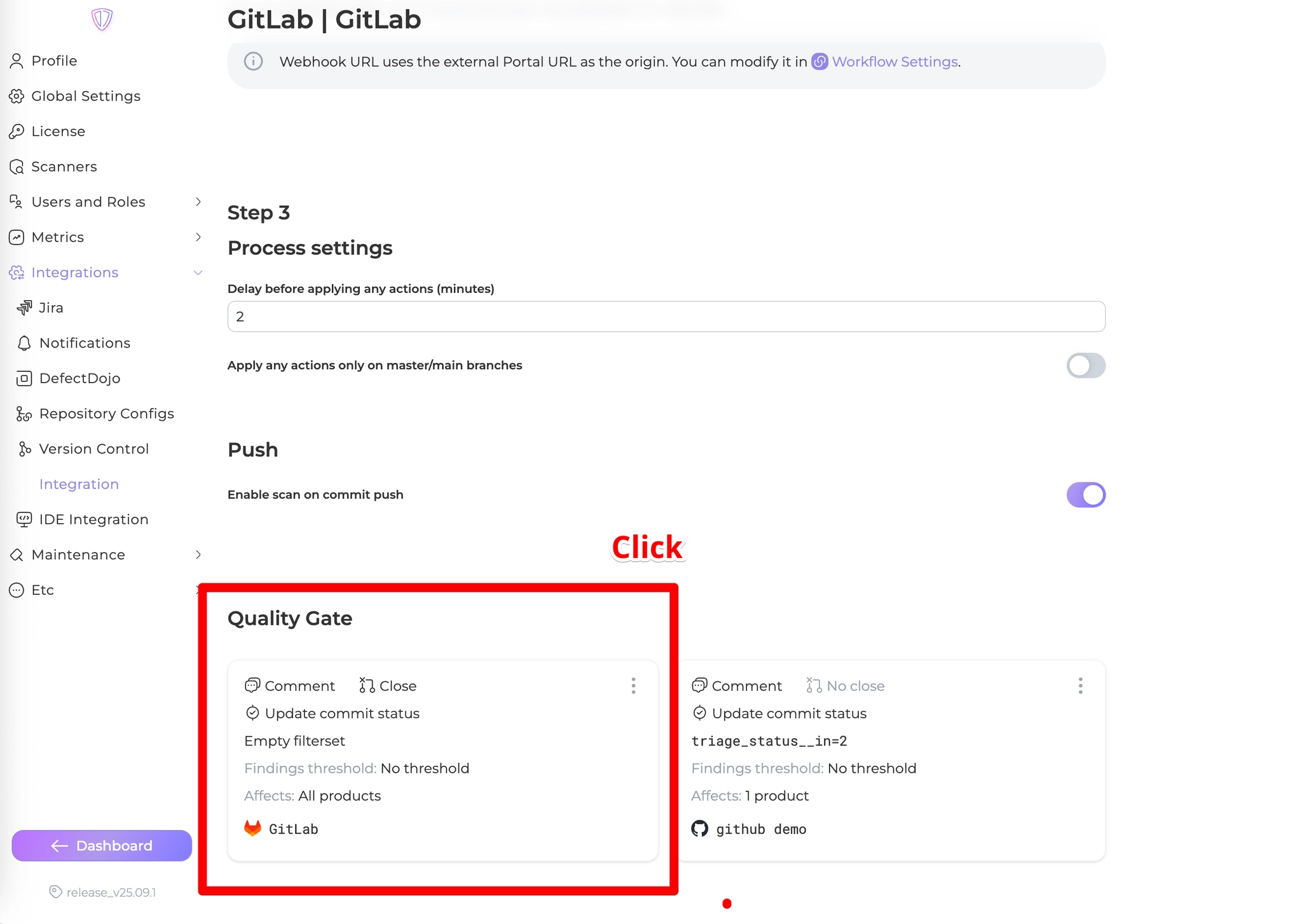The width and height of the screenshot is (1302, 924).
Task: Open the github demo card three-dot menu
Action: pos(1080,686)
